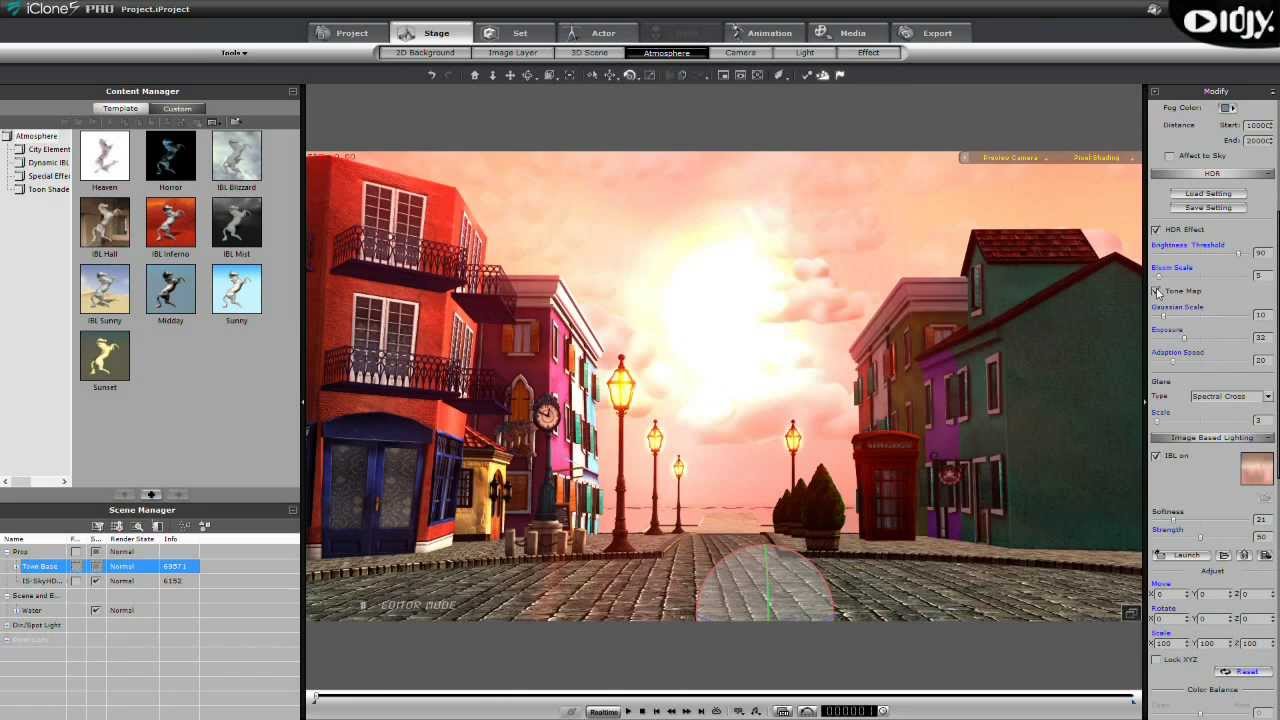Screen dimensions: 1280x720
Task: Open the Camera sub-tab
Action: [x=740, y=53]
